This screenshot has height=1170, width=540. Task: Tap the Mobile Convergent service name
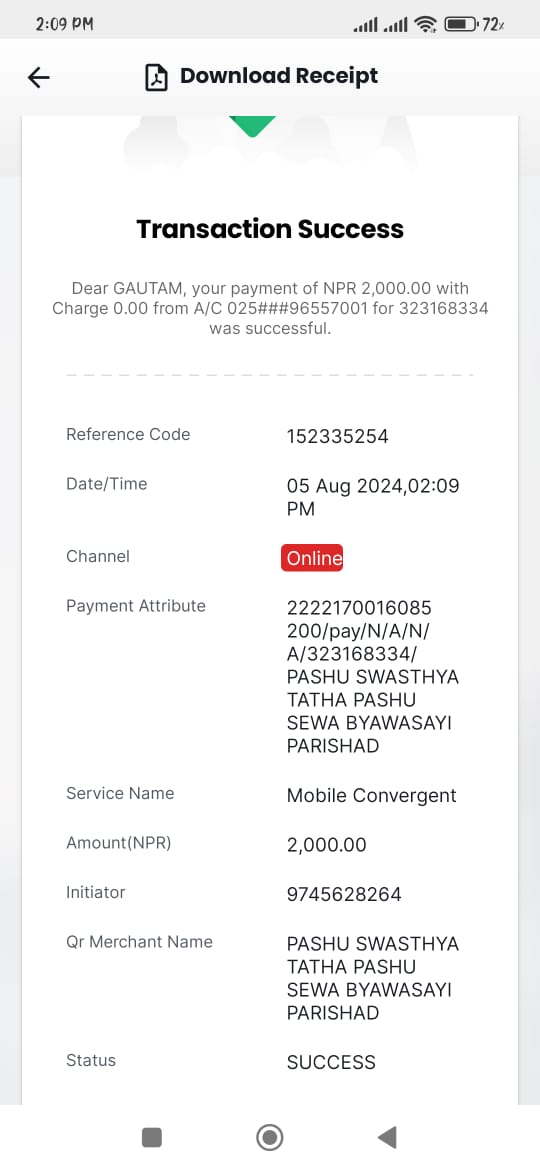click(371, 795)
